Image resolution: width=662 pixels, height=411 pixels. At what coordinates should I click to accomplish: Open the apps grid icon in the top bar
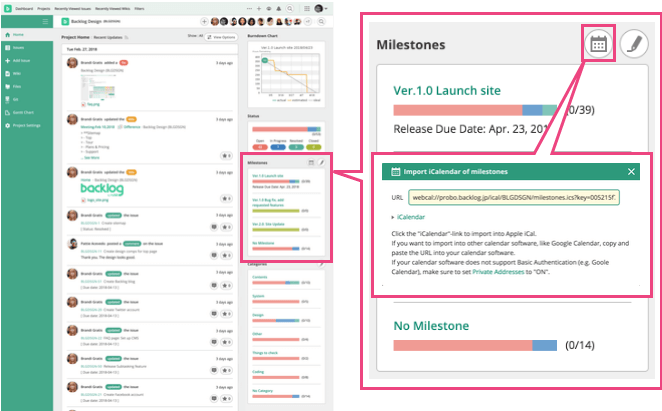(x=307, y=8)
